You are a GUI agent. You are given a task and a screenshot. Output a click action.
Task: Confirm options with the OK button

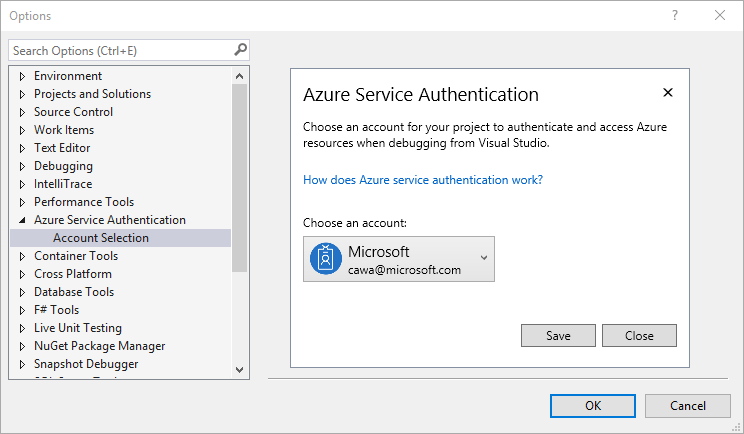[x=593, y=406]
